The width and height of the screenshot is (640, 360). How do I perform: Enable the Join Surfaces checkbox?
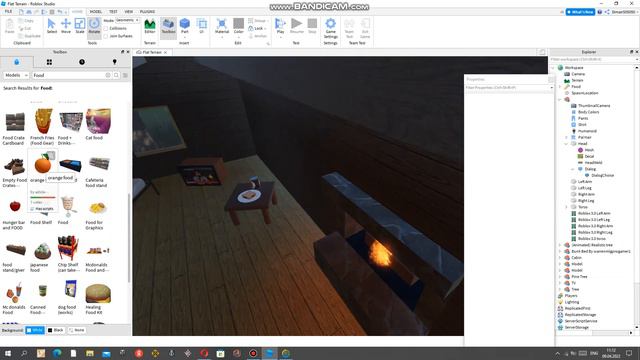coord(106,36)
